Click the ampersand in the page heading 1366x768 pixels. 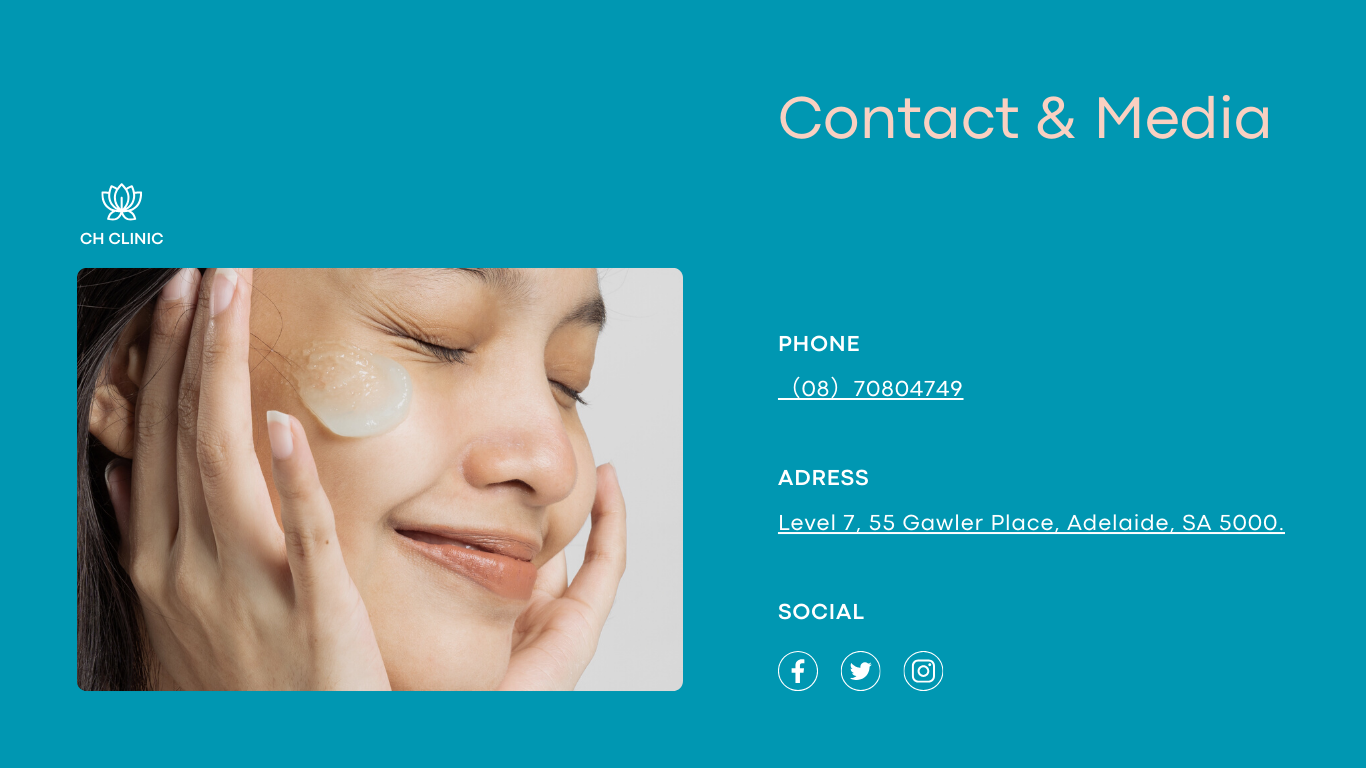click(x=1056, y=118)
